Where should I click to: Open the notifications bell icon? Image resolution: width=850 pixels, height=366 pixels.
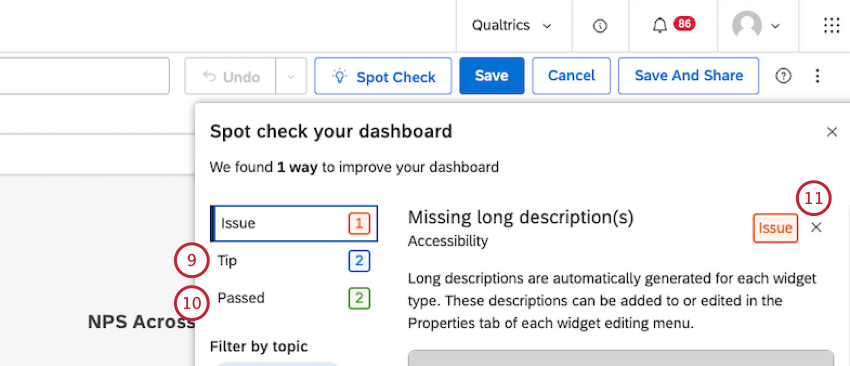660,25
